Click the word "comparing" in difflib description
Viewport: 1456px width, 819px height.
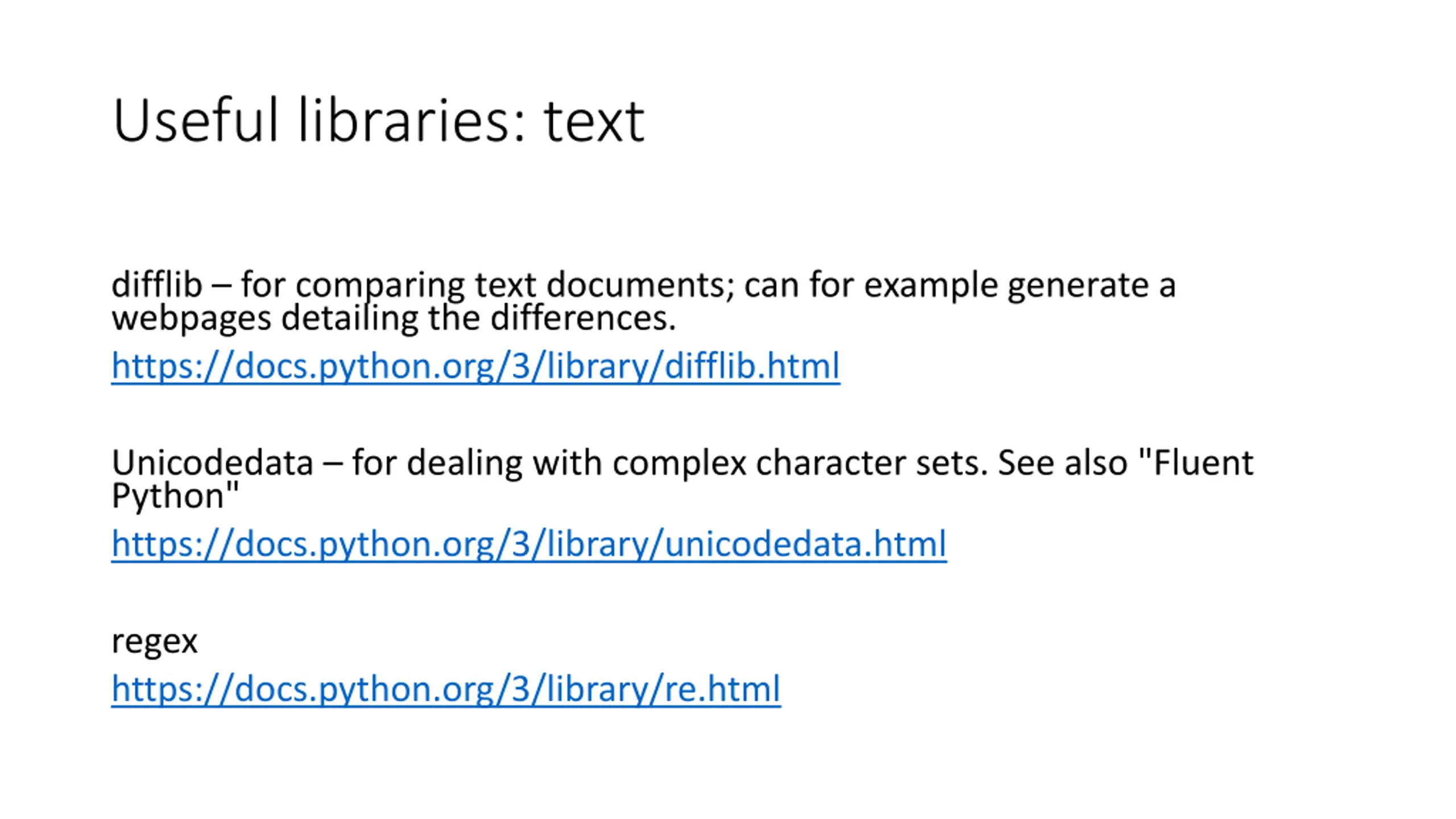[x=380, y=286]
